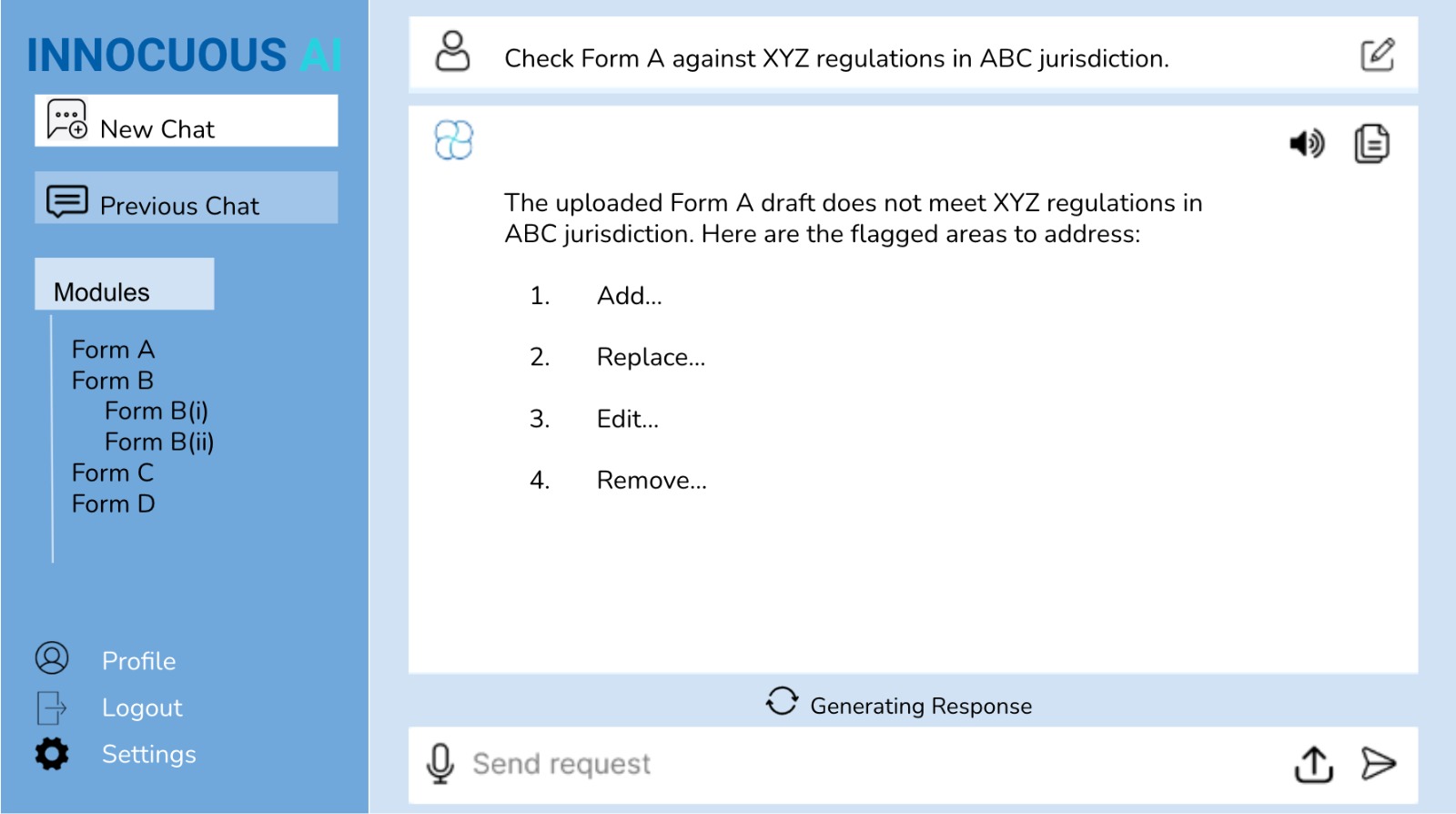
Task: Click the edit message pencil icon
Action: (1377, 55)
